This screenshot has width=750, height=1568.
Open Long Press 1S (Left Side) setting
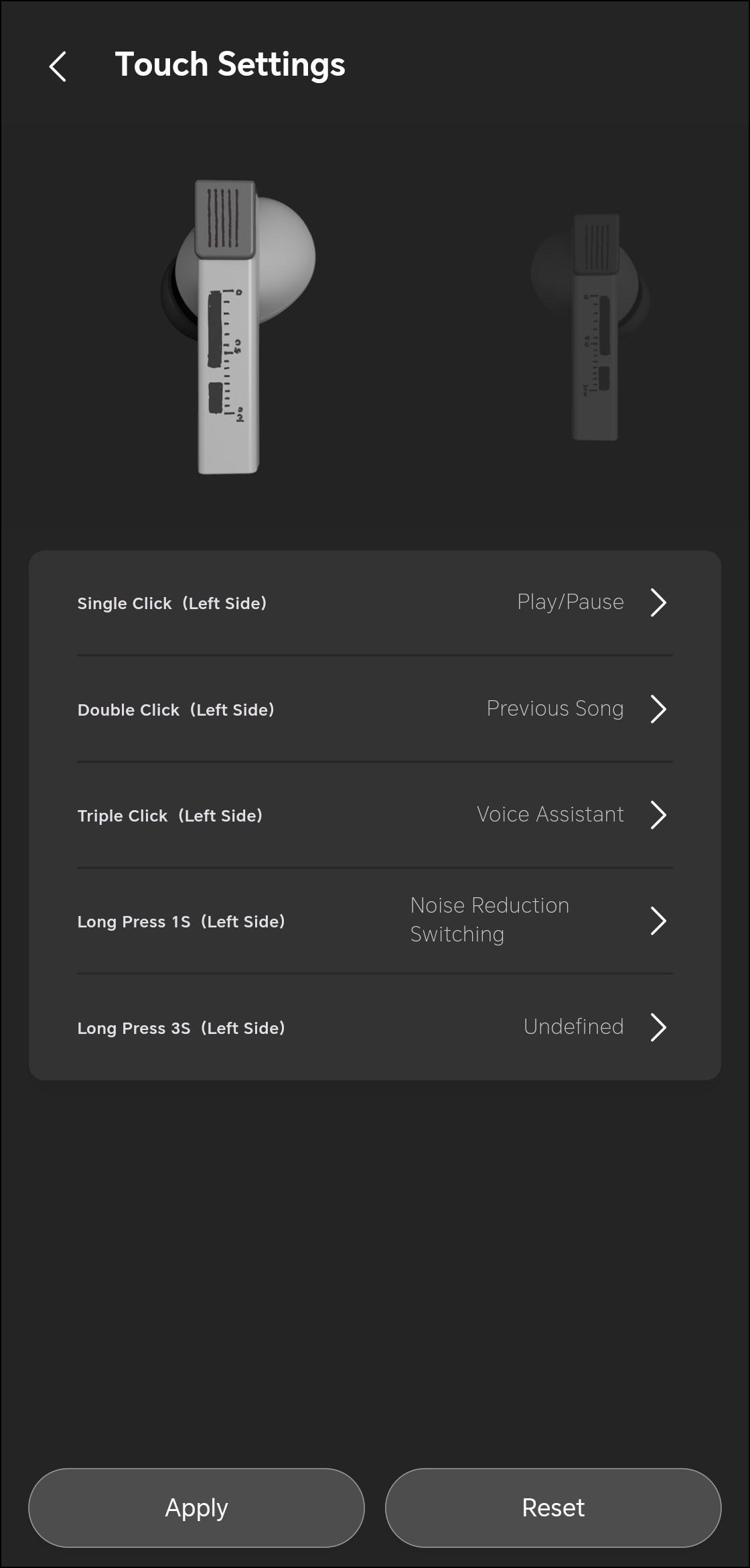click(375, 921)
